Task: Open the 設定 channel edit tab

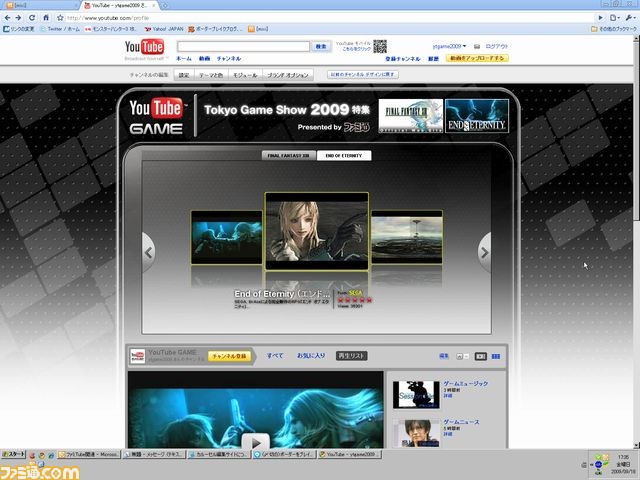Action: coord(184,75)
